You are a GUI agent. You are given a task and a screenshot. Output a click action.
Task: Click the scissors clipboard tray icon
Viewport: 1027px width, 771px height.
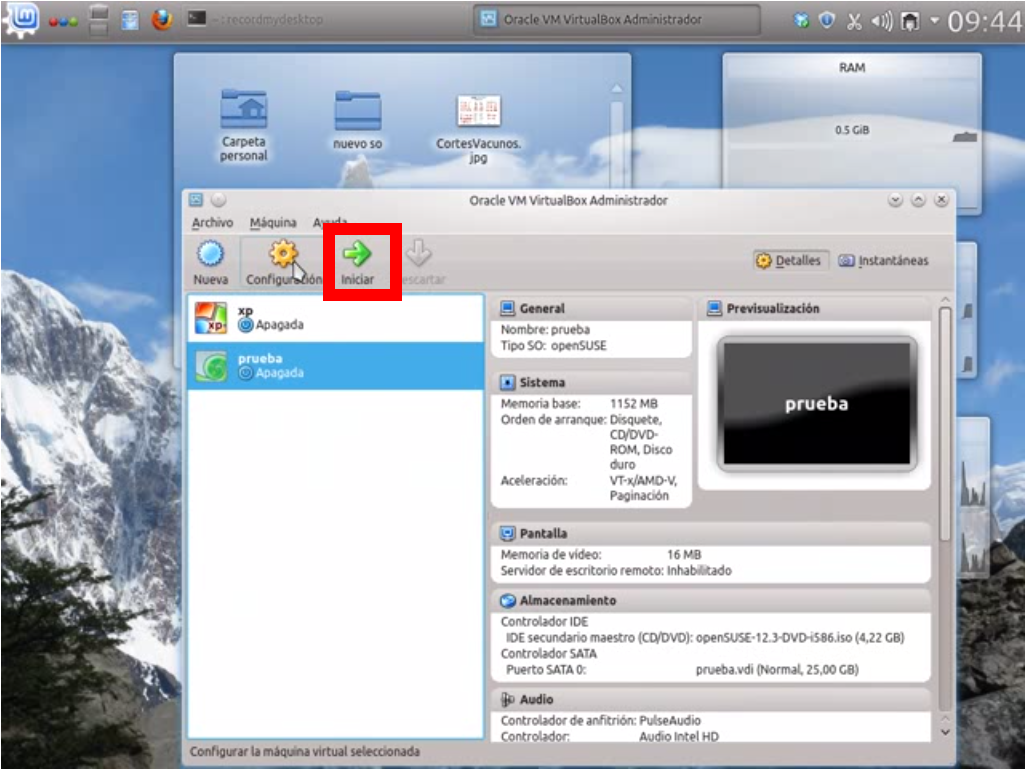853,22
